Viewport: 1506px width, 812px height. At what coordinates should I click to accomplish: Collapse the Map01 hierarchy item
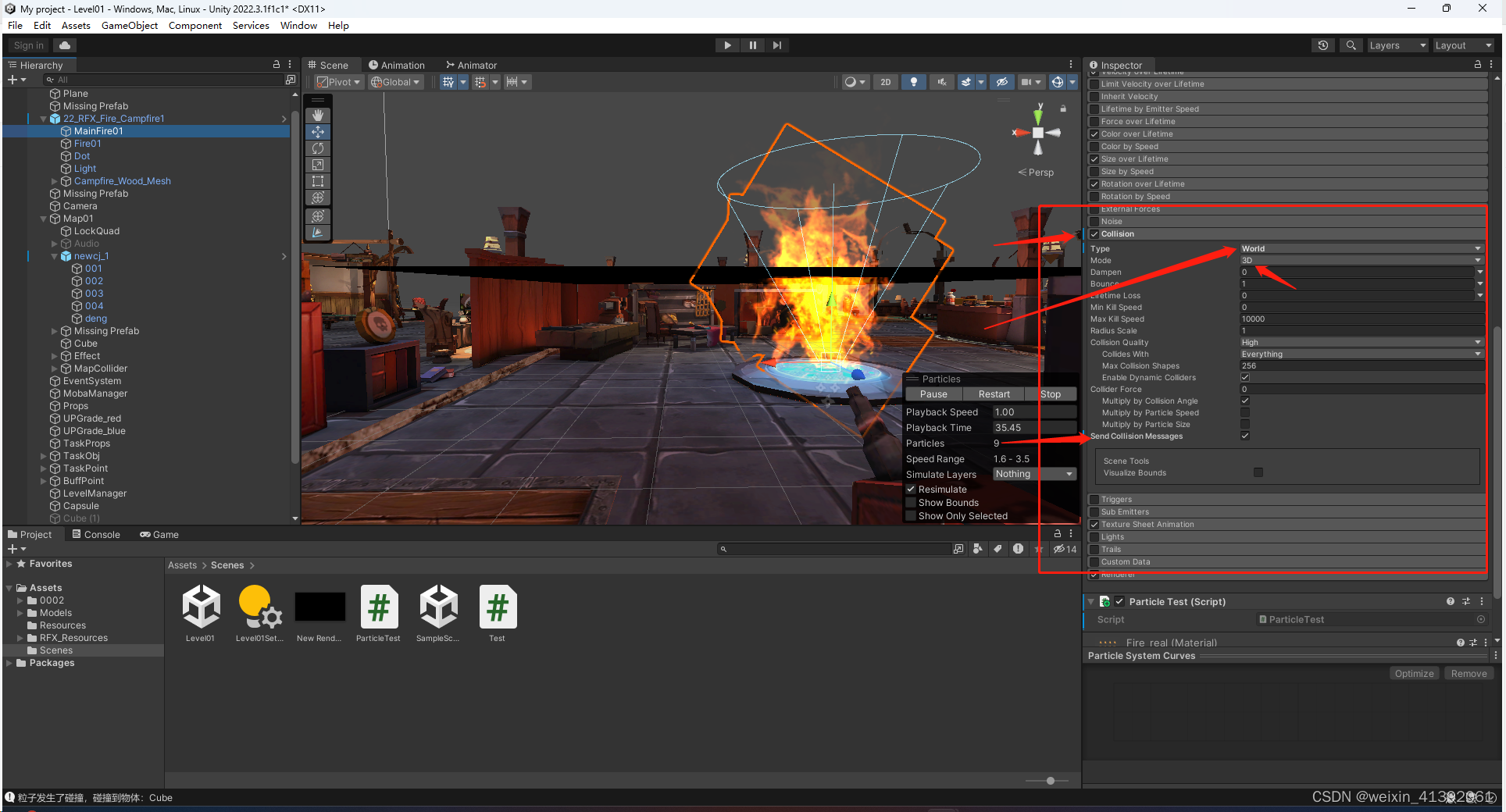44,219
